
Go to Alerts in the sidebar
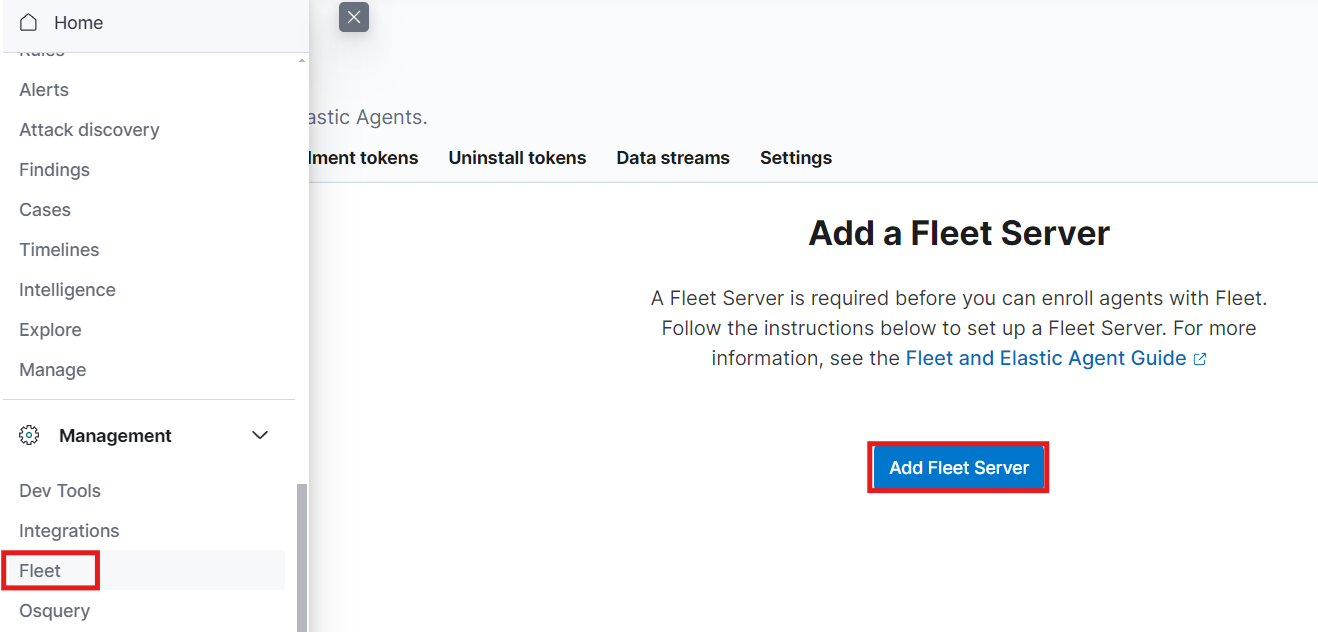click(x=44, y=90)
